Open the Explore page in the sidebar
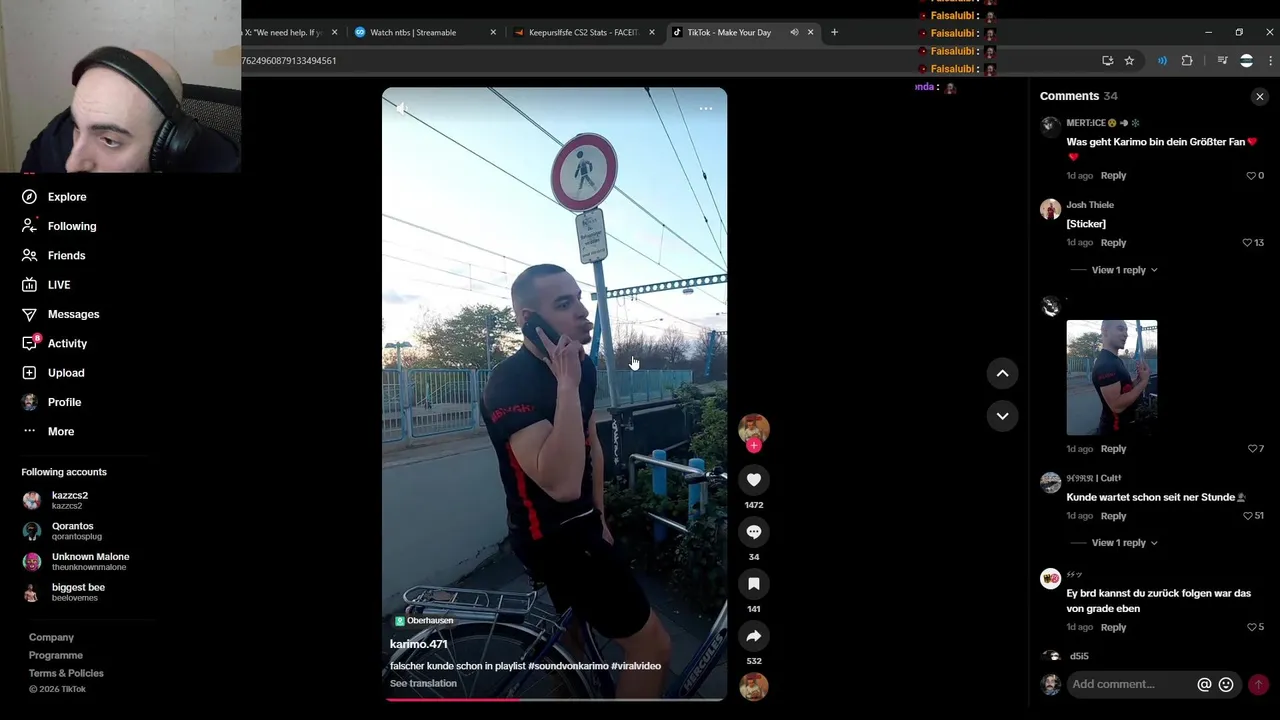 point(55,197)
